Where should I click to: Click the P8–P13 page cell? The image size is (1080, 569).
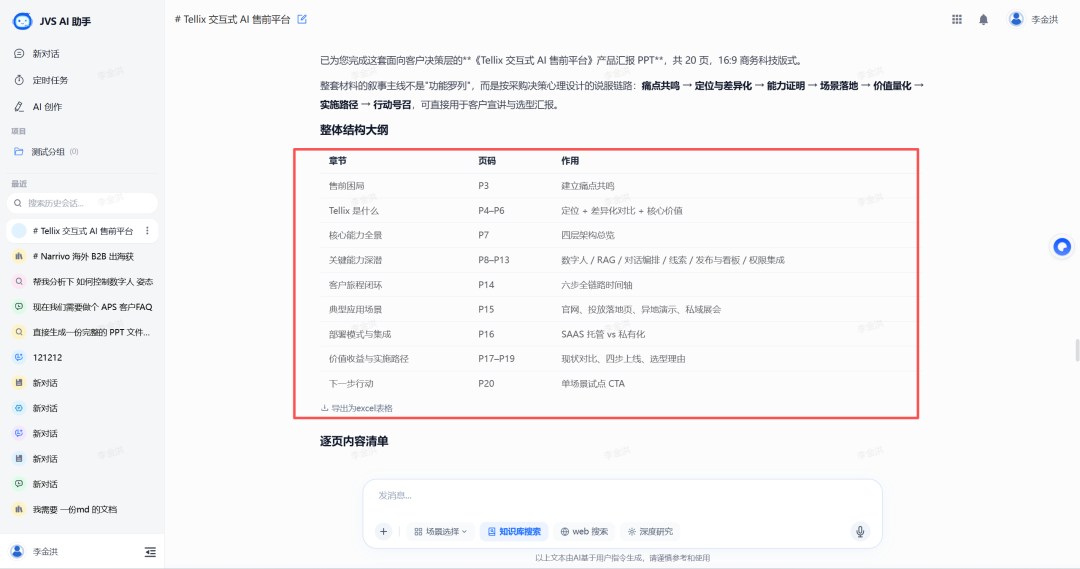(x=494, y=260)
